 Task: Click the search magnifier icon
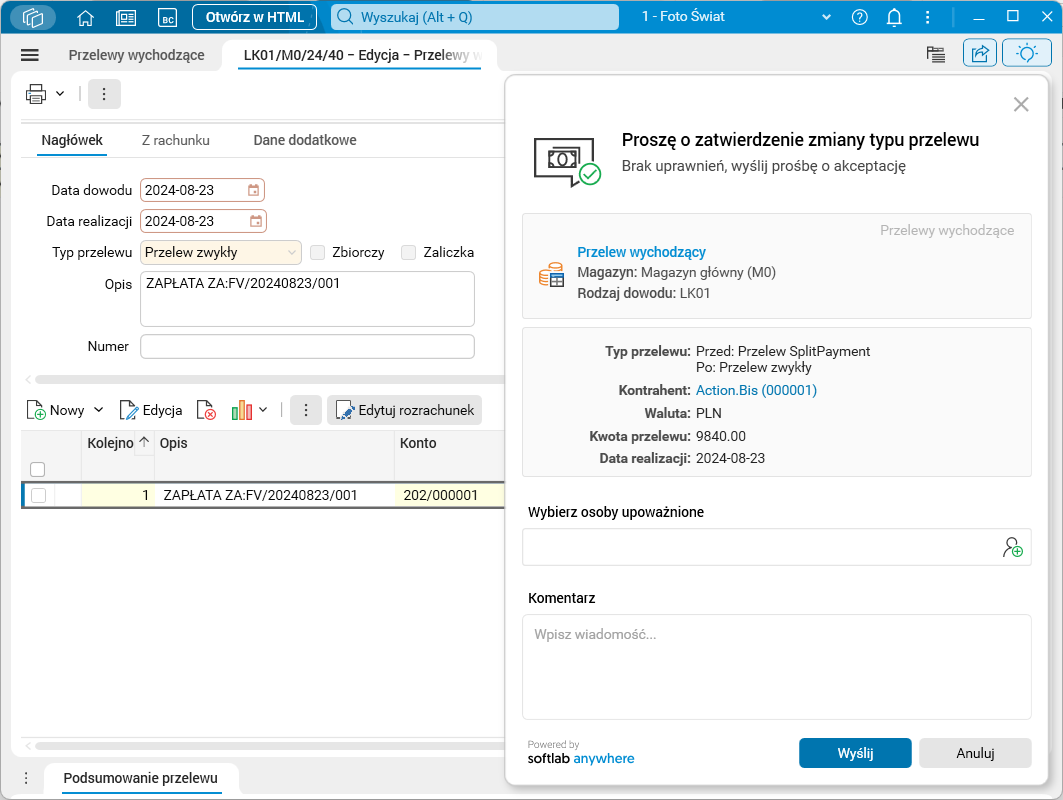click(x=345, y=17)
